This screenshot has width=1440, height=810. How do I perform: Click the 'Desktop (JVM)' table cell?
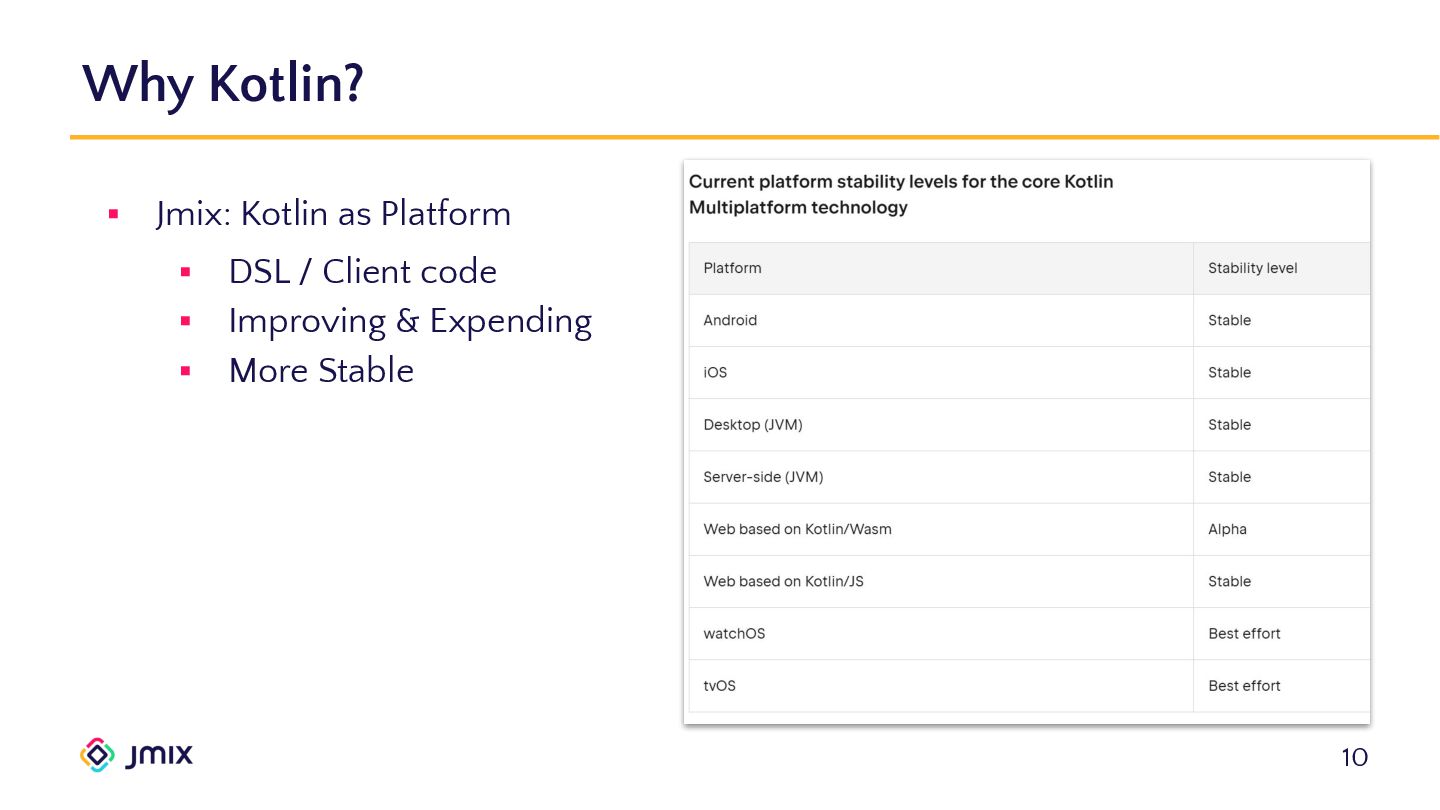click(752, 425)
